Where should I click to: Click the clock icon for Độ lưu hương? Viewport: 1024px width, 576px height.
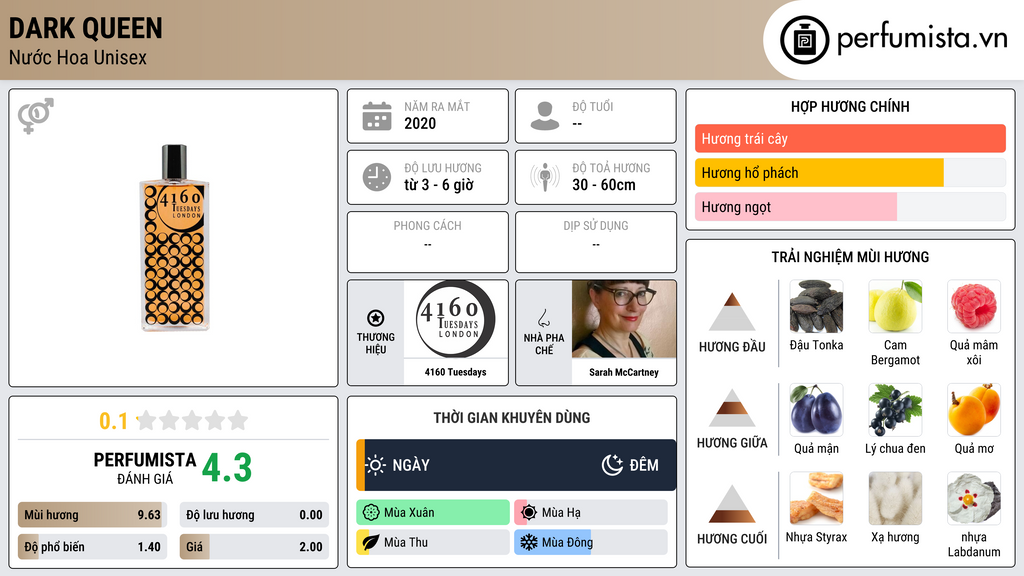point(377,177)
